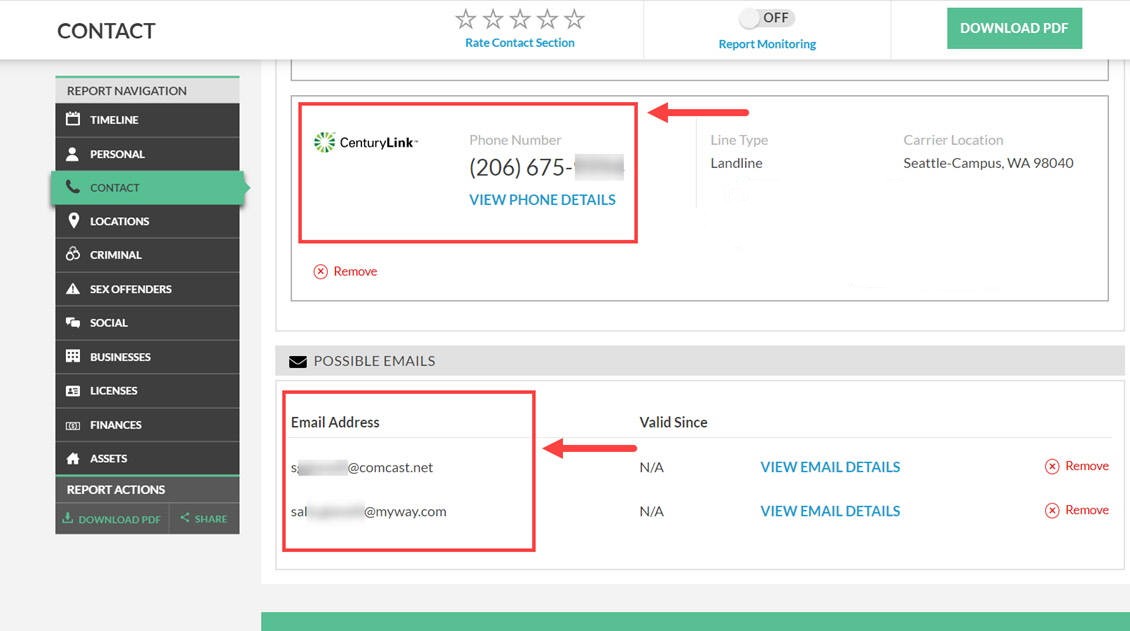Click the Businesses building icon
This screenshot has width=1130, height=631.
[x=73, y=356]
